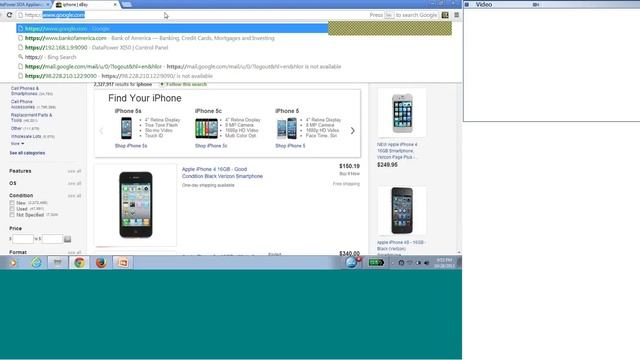Viewport: 640px width, 360px height.
Task: Click the iPhone 5s thumbnail image
Action: pos(127,128)
